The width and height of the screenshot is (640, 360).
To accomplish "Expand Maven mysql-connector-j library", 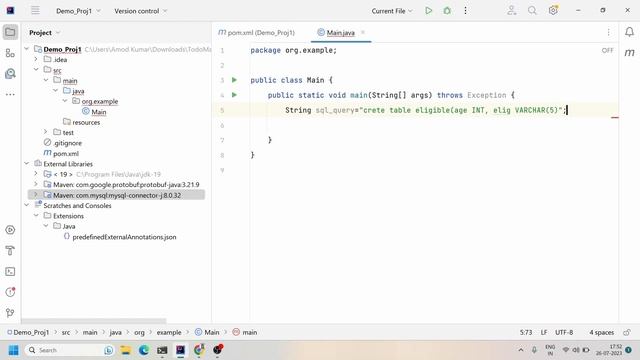I will [36, 195].
